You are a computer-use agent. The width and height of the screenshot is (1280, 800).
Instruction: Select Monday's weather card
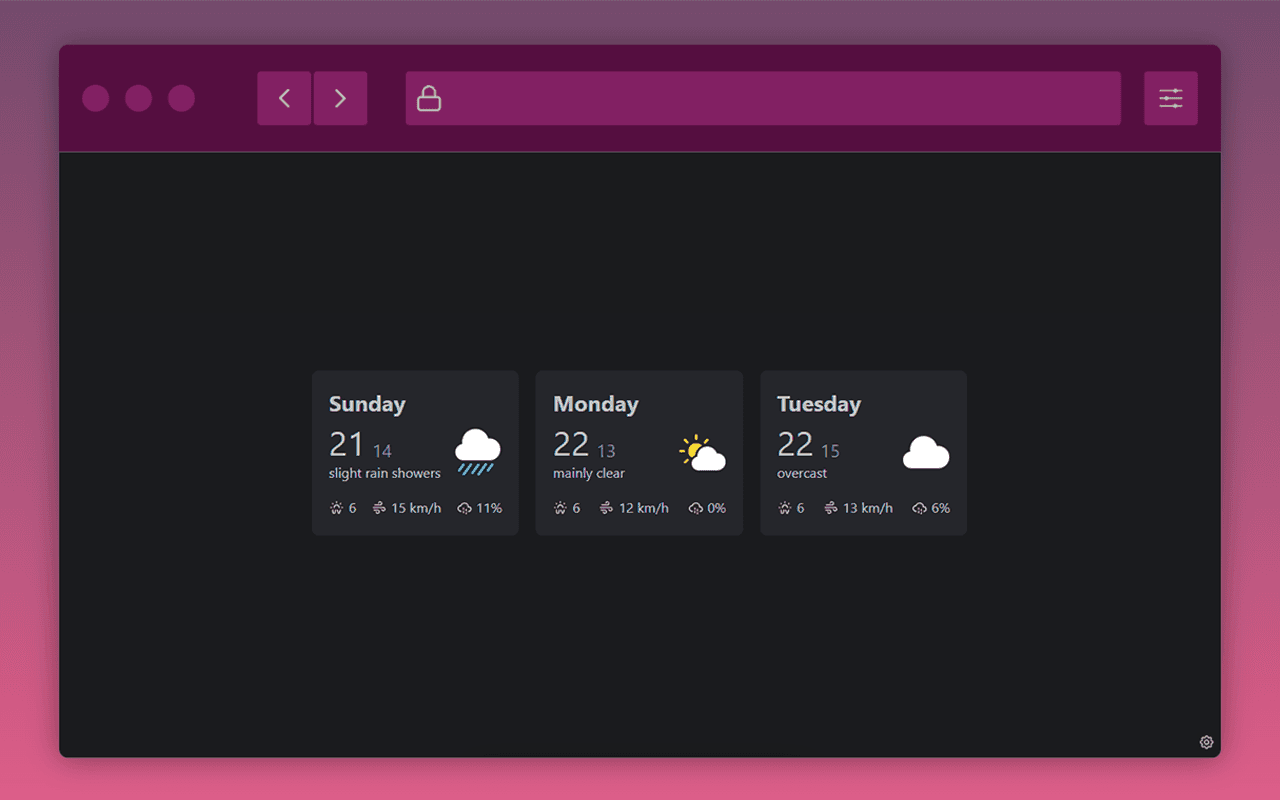coord(639,452)
